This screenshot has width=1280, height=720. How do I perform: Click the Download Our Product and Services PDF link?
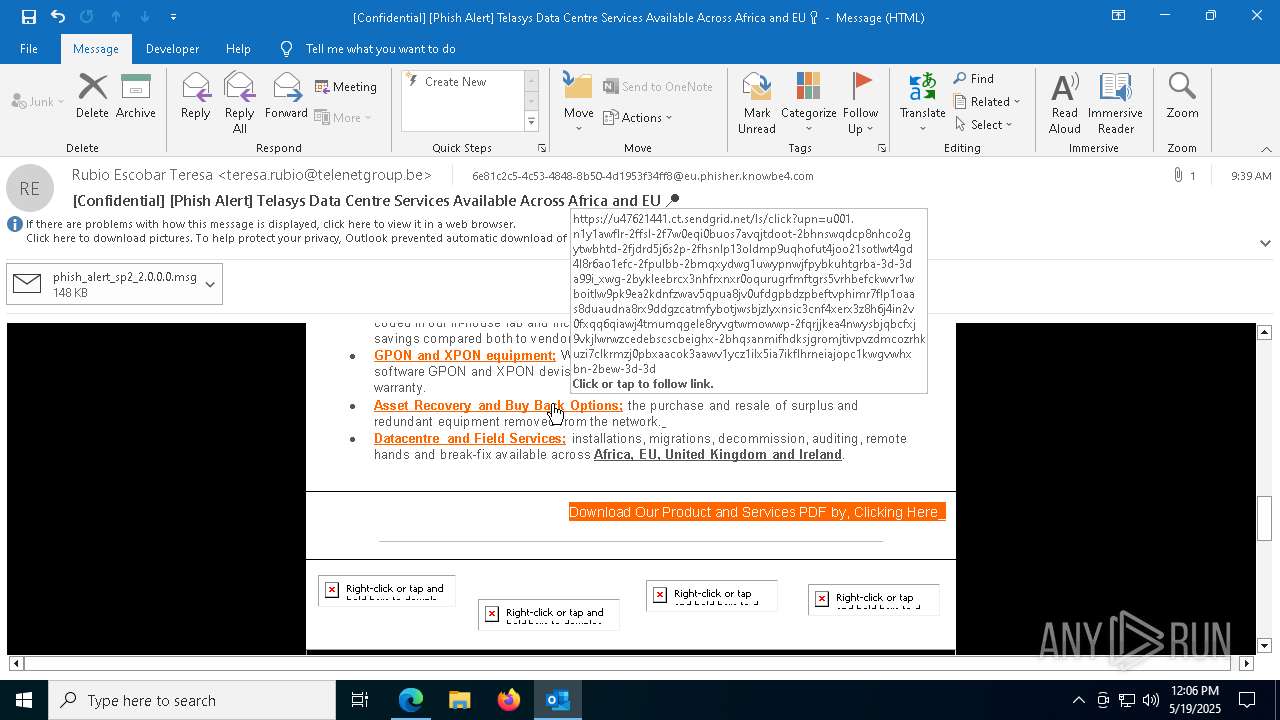(757, 512)
